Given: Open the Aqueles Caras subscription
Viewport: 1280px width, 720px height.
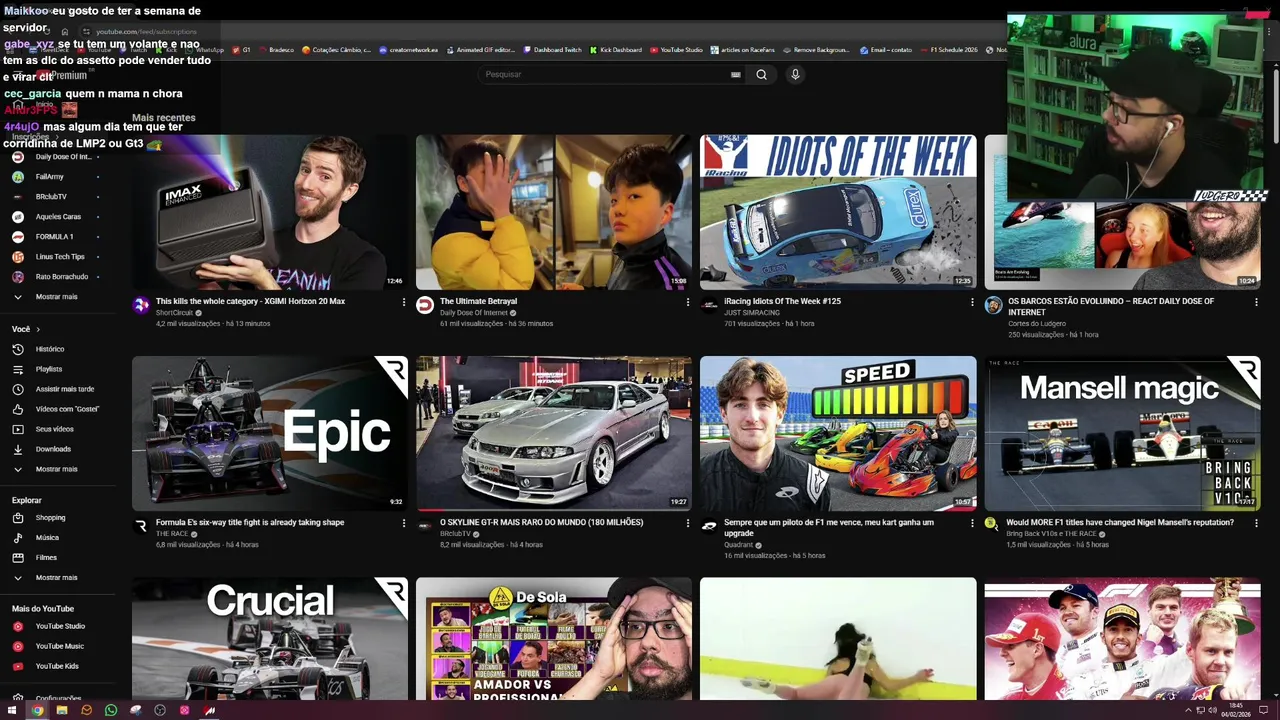Looking at the screenshot, I should [x=58, y=217].
